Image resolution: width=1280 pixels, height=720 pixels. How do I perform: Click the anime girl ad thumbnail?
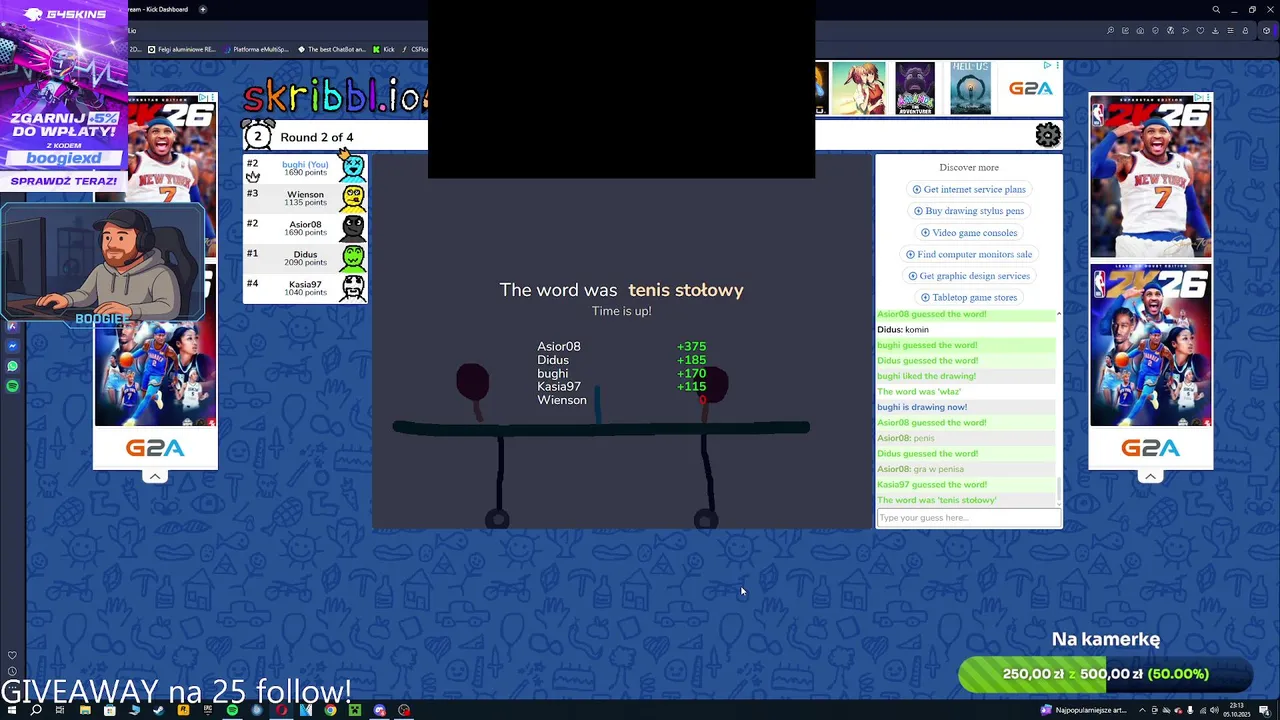coord(859,88)
